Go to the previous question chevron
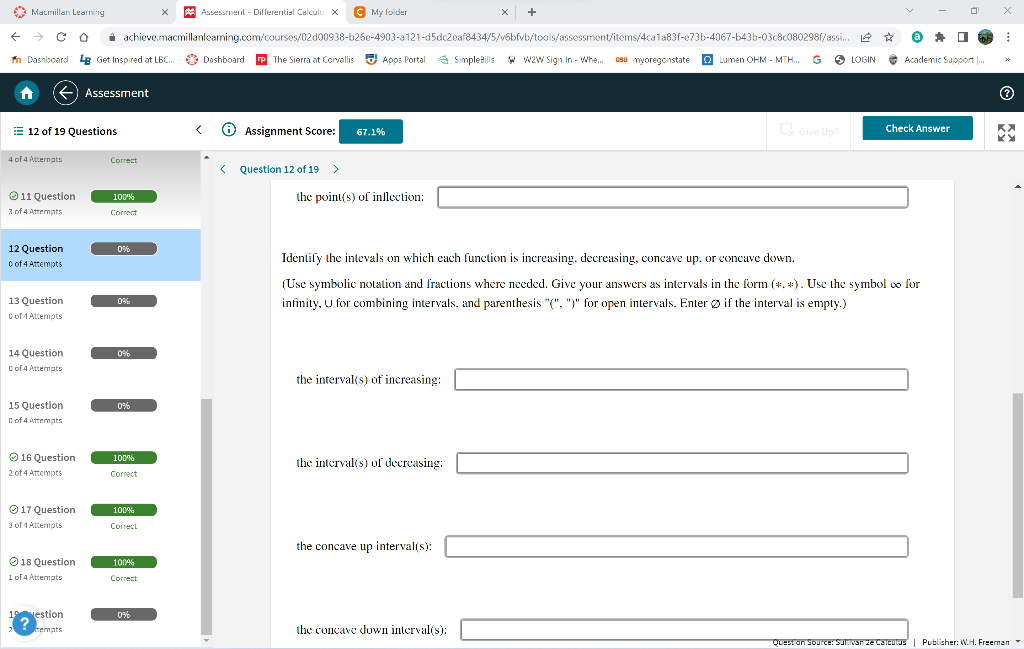 (x=223, y=169)
